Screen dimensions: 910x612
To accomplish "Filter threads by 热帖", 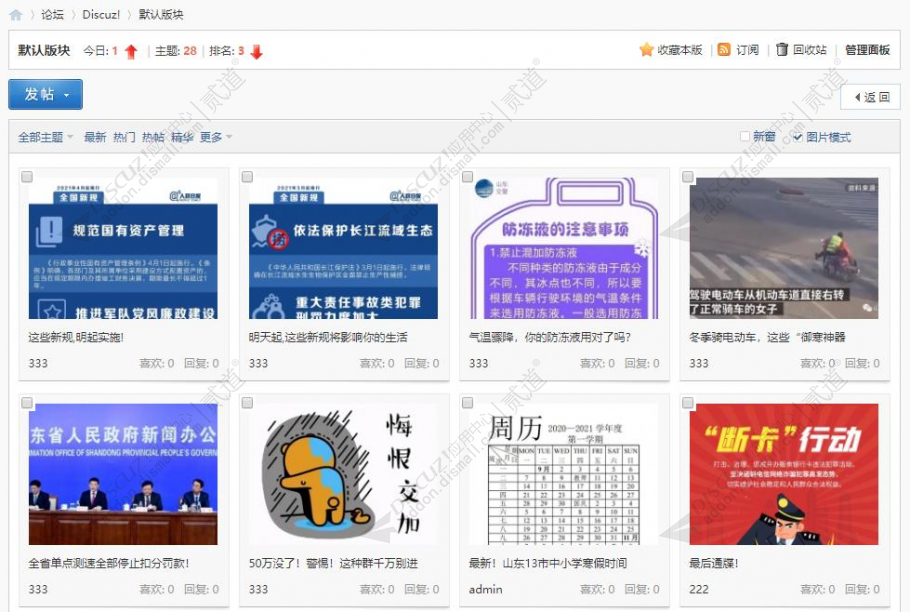I will [x=153, y=137].
